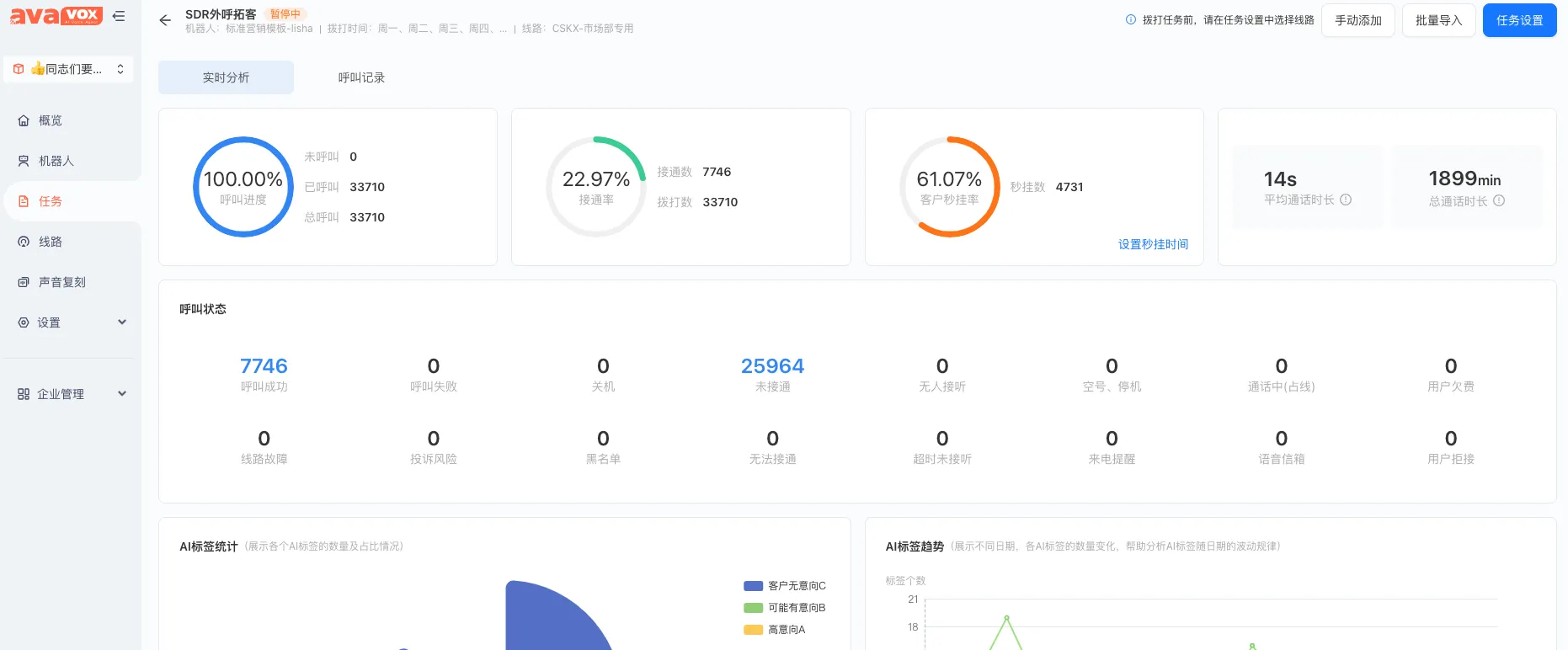Click the 批量导入 button
Screen dimensions: 1568x650
[x=1438, y=20]
